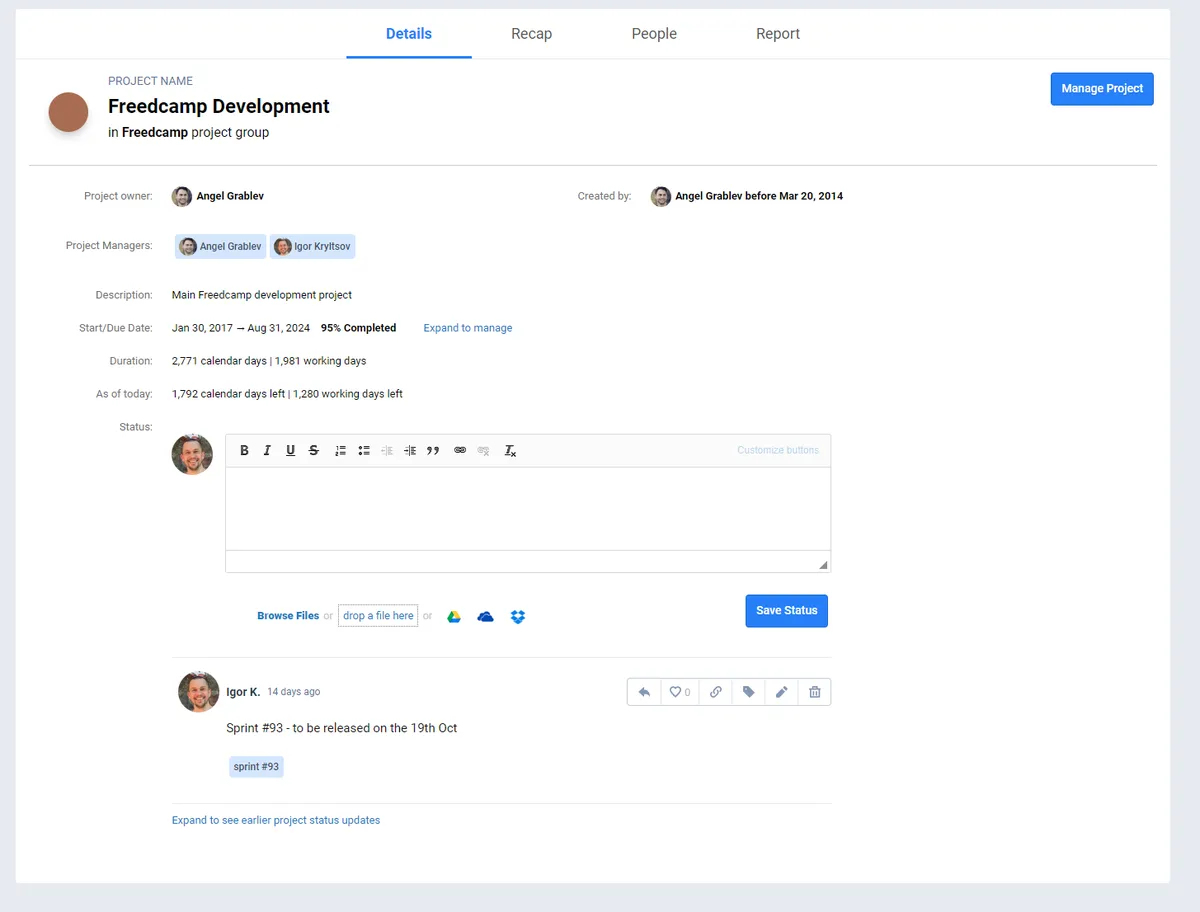This screenshot has width=1200, height=912.
Task: Expand to manage project dates
Action: [x=467, y=328]
